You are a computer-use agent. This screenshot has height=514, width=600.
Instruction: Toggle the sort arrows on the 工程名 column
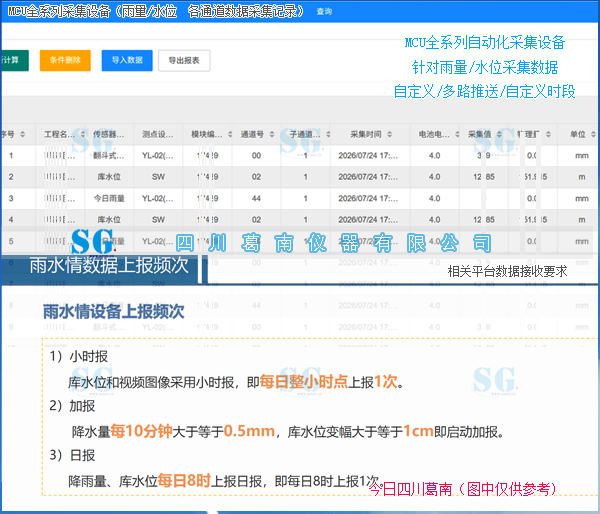83,134
